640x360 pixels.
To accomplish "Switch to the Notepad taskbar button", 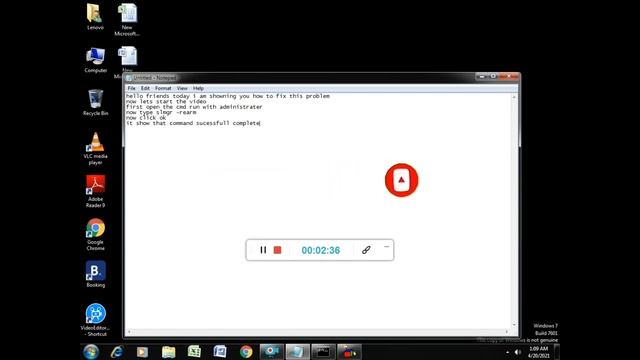I will coord(297,351).
